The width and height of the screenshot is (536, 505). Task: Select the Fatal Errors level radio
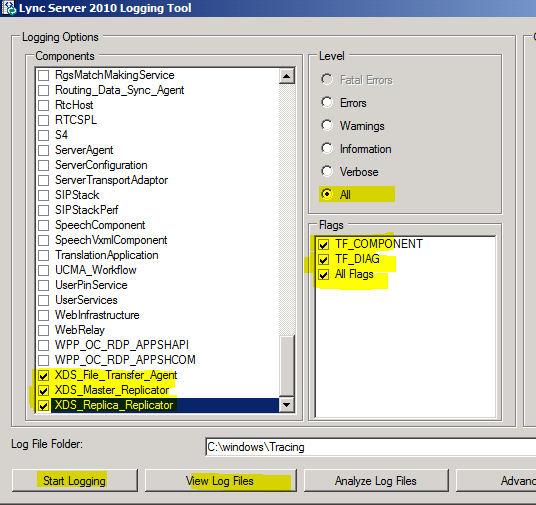coord(327,80)
